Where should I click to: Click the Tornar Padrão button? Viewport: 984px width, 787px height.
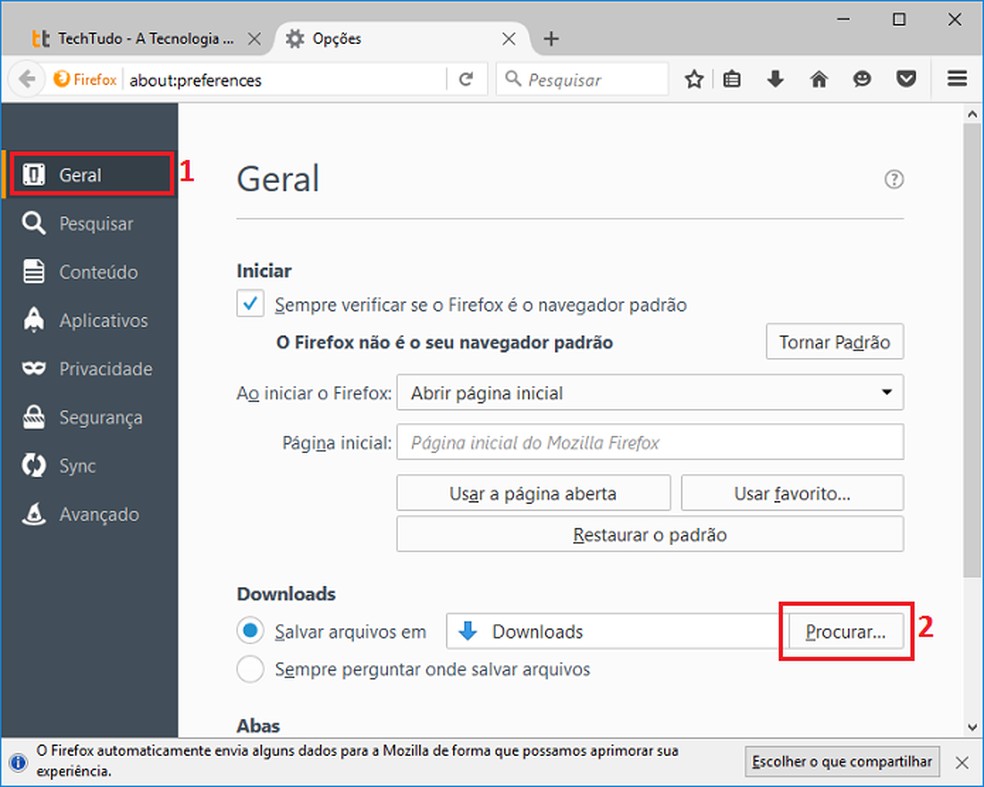(x=834, y=341)
